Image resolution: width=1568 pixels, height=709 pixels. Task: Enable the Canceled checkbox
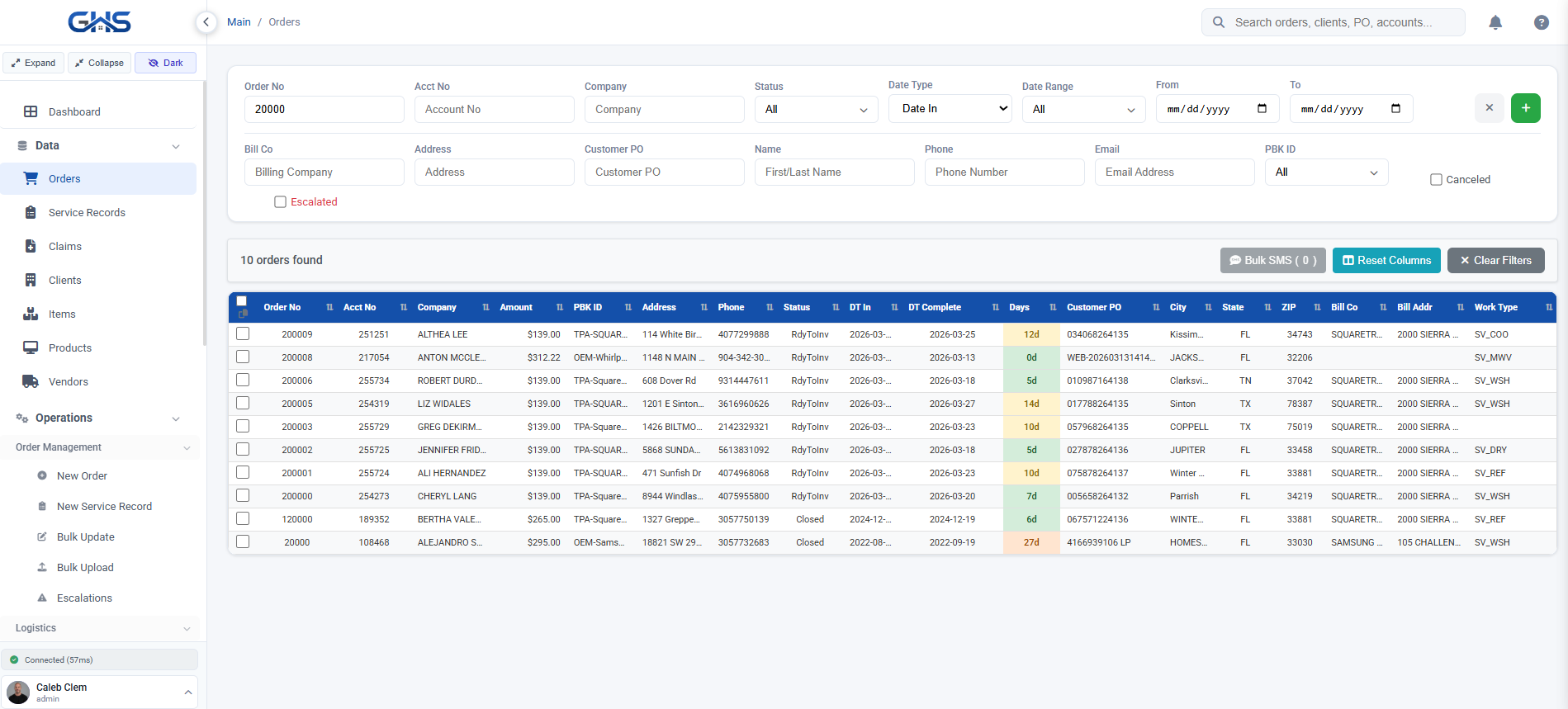tap(1436, 180)
